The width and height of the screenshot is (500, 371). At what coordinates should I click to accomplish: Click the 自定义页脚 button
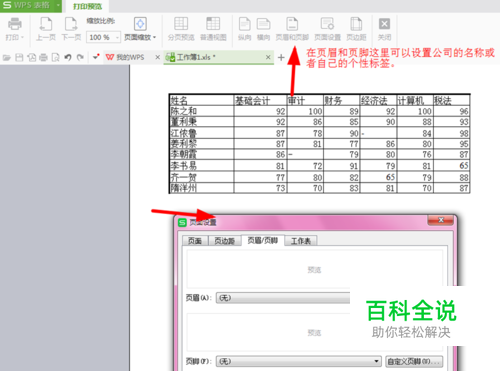(x=414, y=361)
